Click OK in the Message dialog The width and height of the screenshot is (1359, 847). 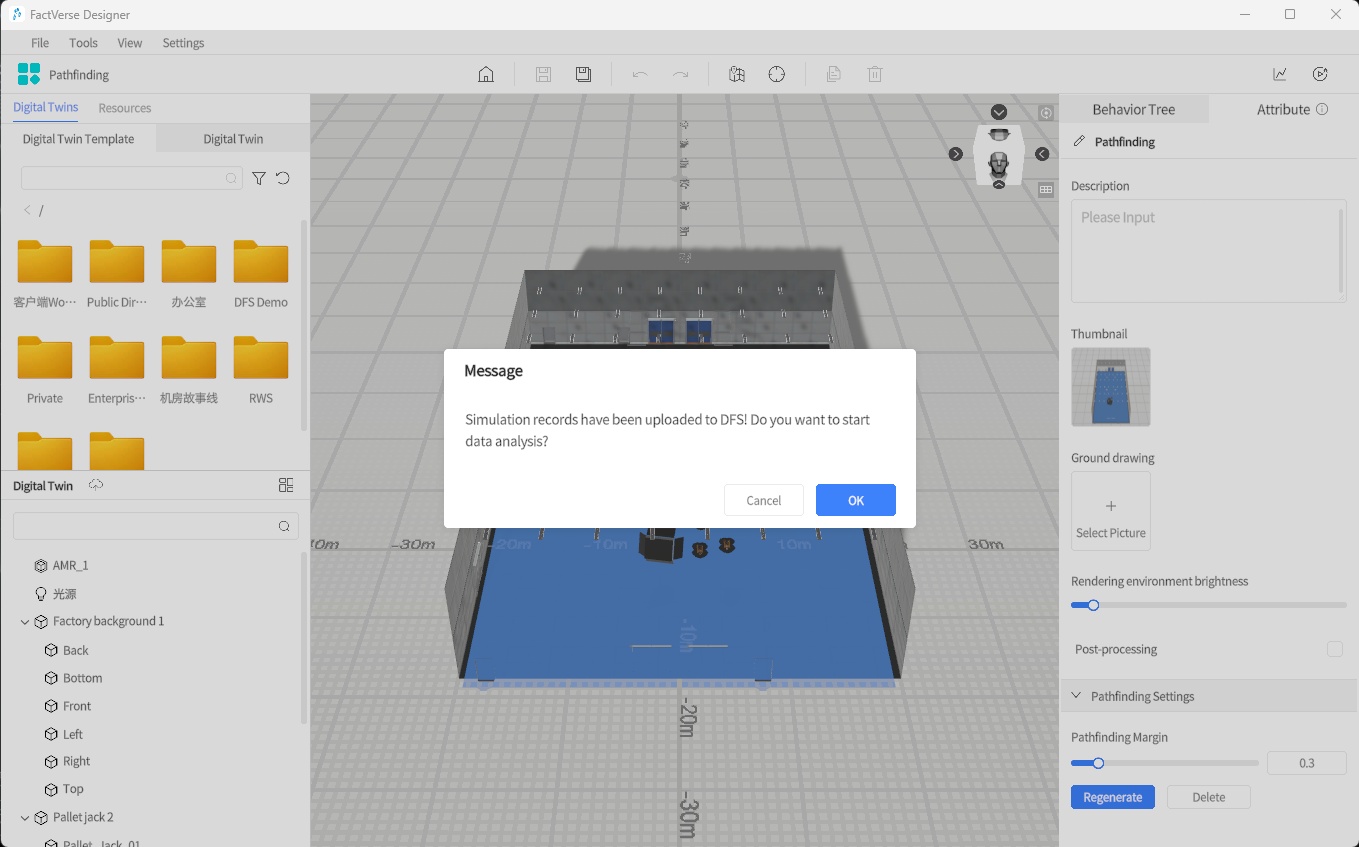(x=855, y=500)
